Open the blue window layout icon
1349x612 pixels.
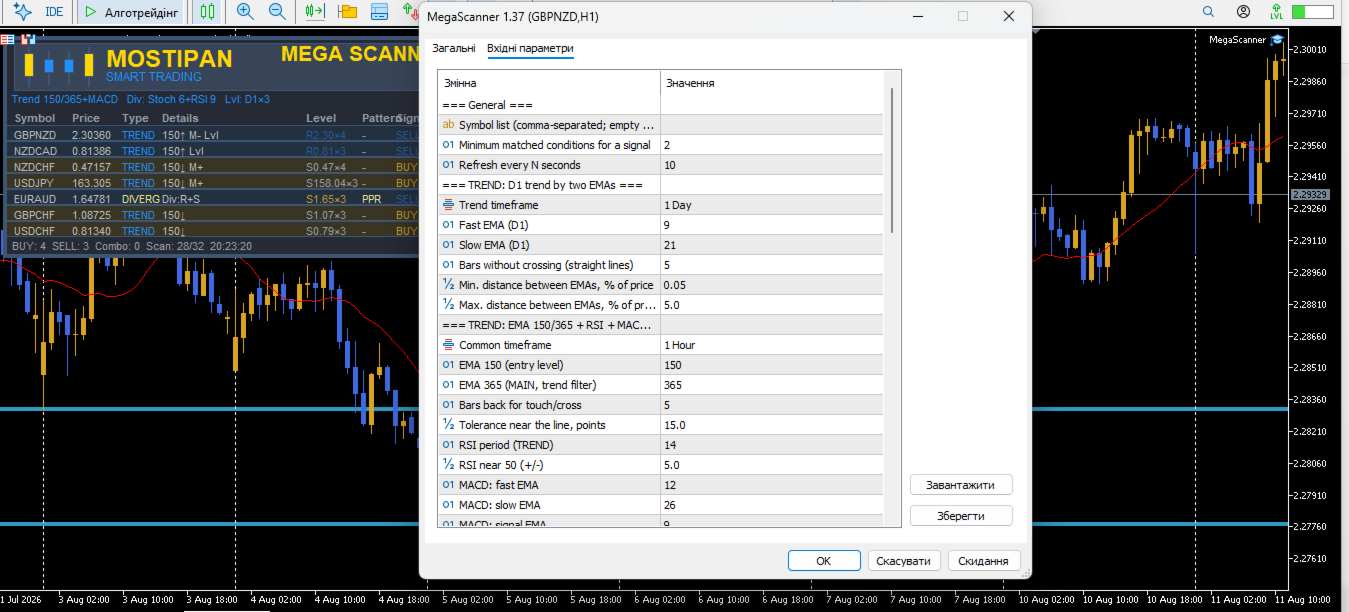pyautogui.click(x=379, y=12)
